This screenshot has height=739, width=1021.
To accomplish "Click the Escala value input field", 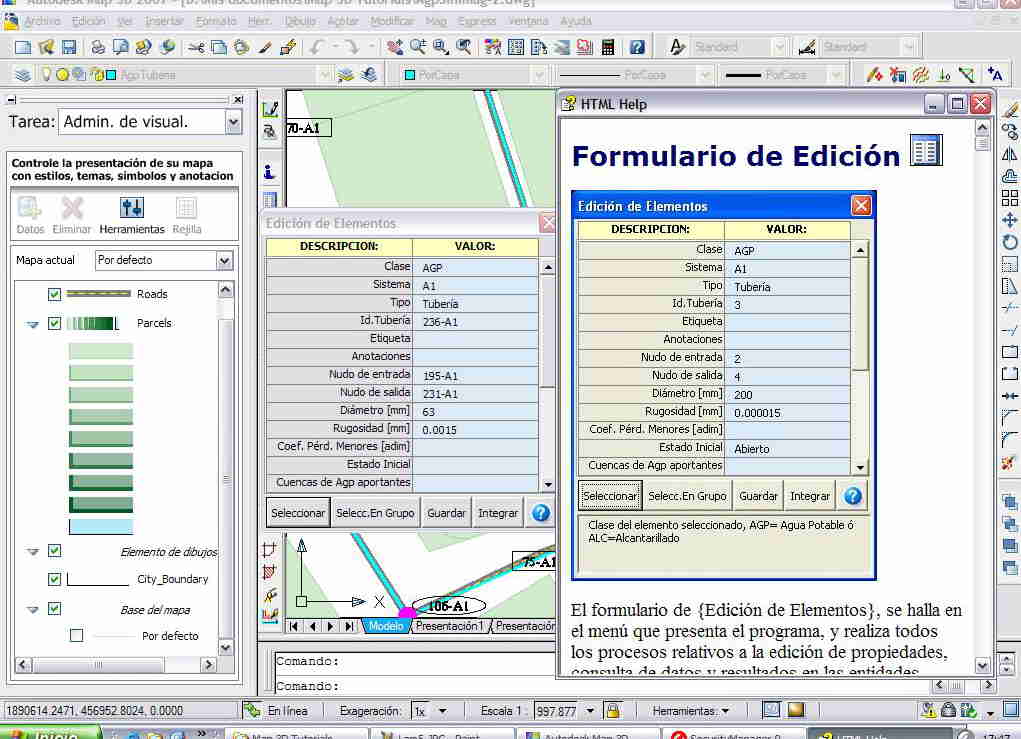I will tap(555, 711).
